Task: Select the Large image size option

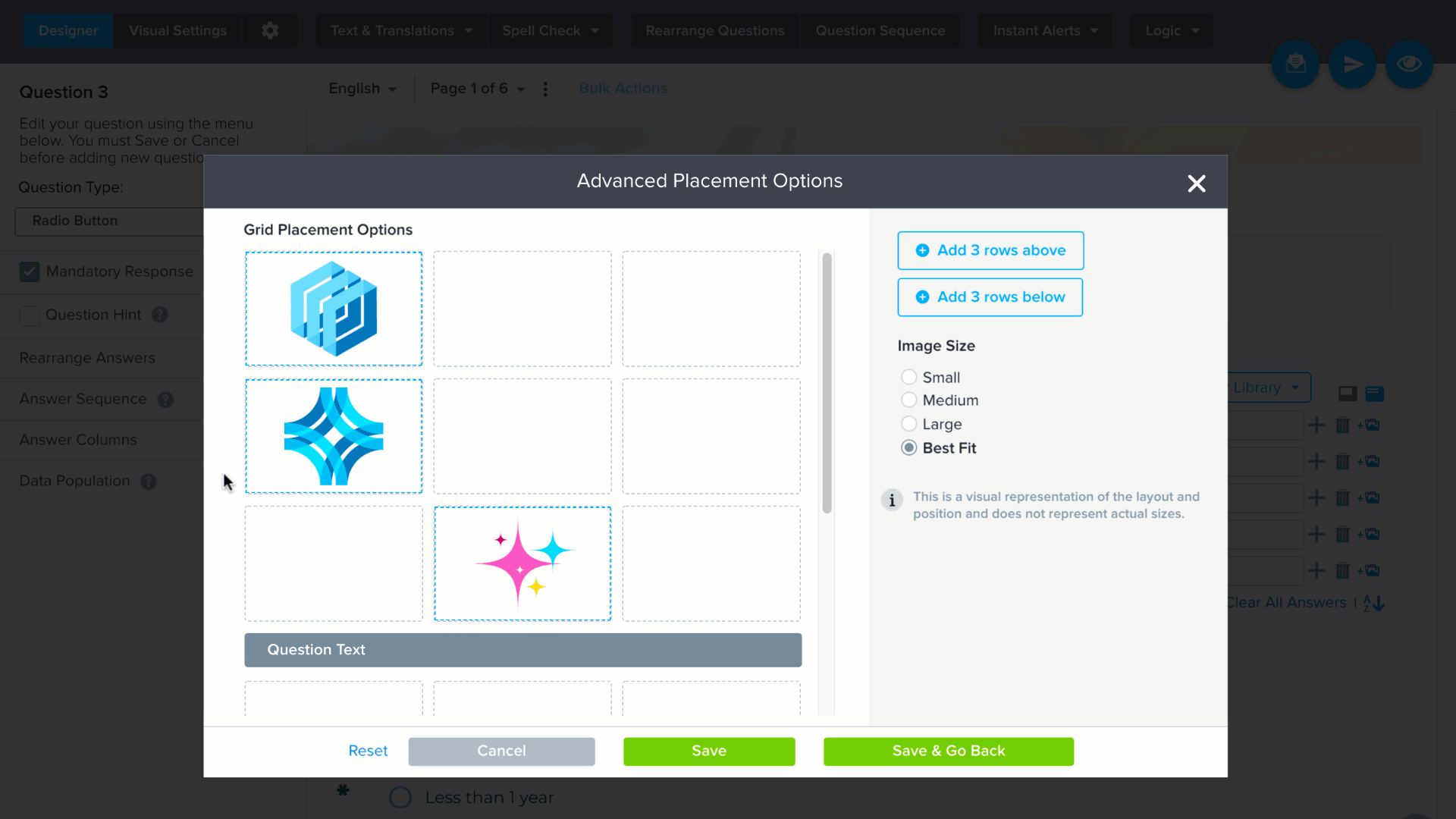Action: click(908, 424)
